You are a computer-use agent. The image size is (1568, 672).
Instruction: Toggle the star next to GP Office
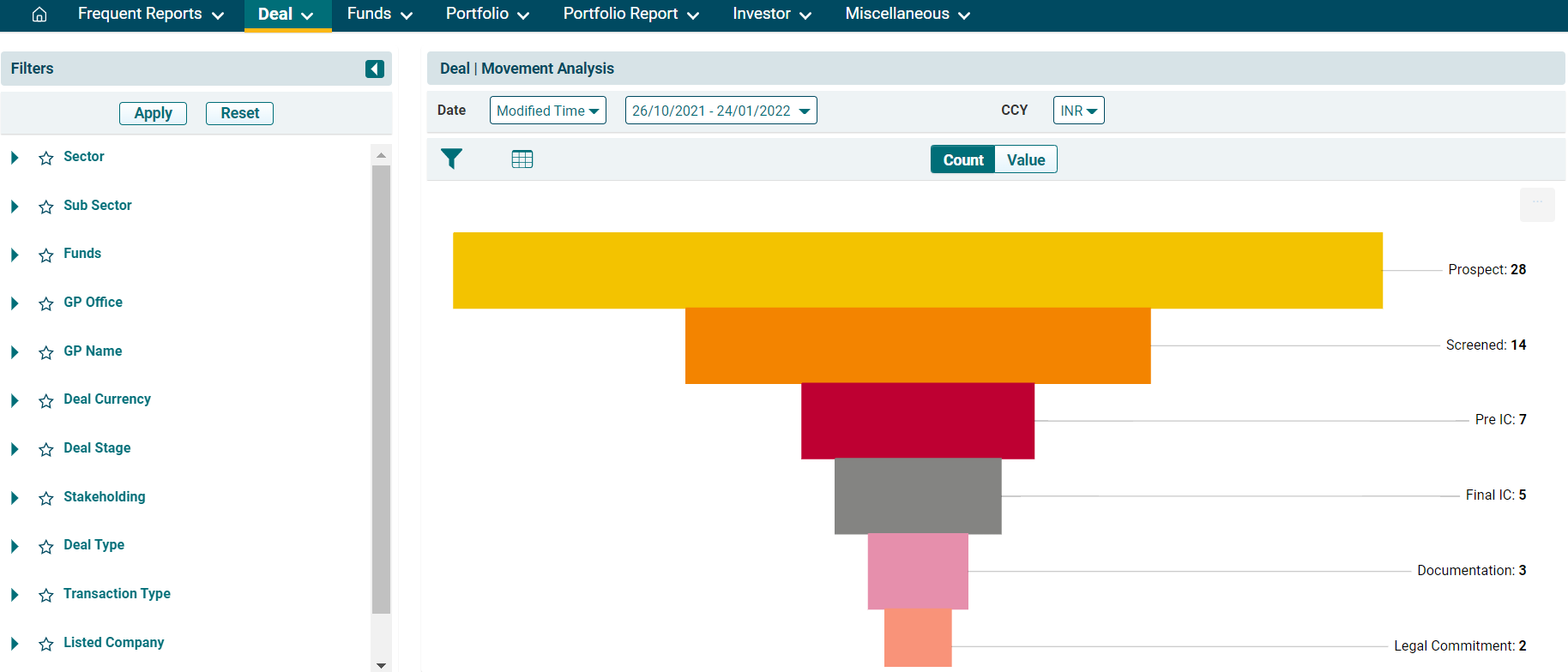coord(46,303)
